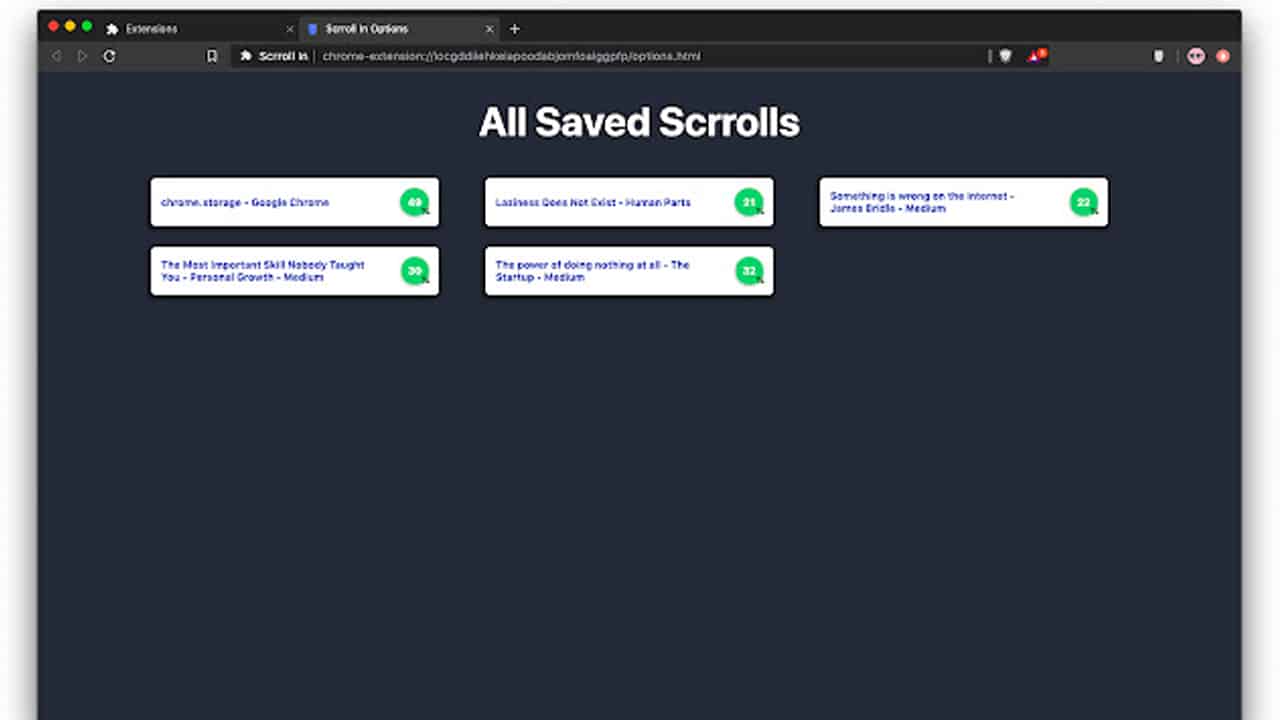Click the browser back arrow
This screenshot has width=1280, height=720.
(56, 56)
